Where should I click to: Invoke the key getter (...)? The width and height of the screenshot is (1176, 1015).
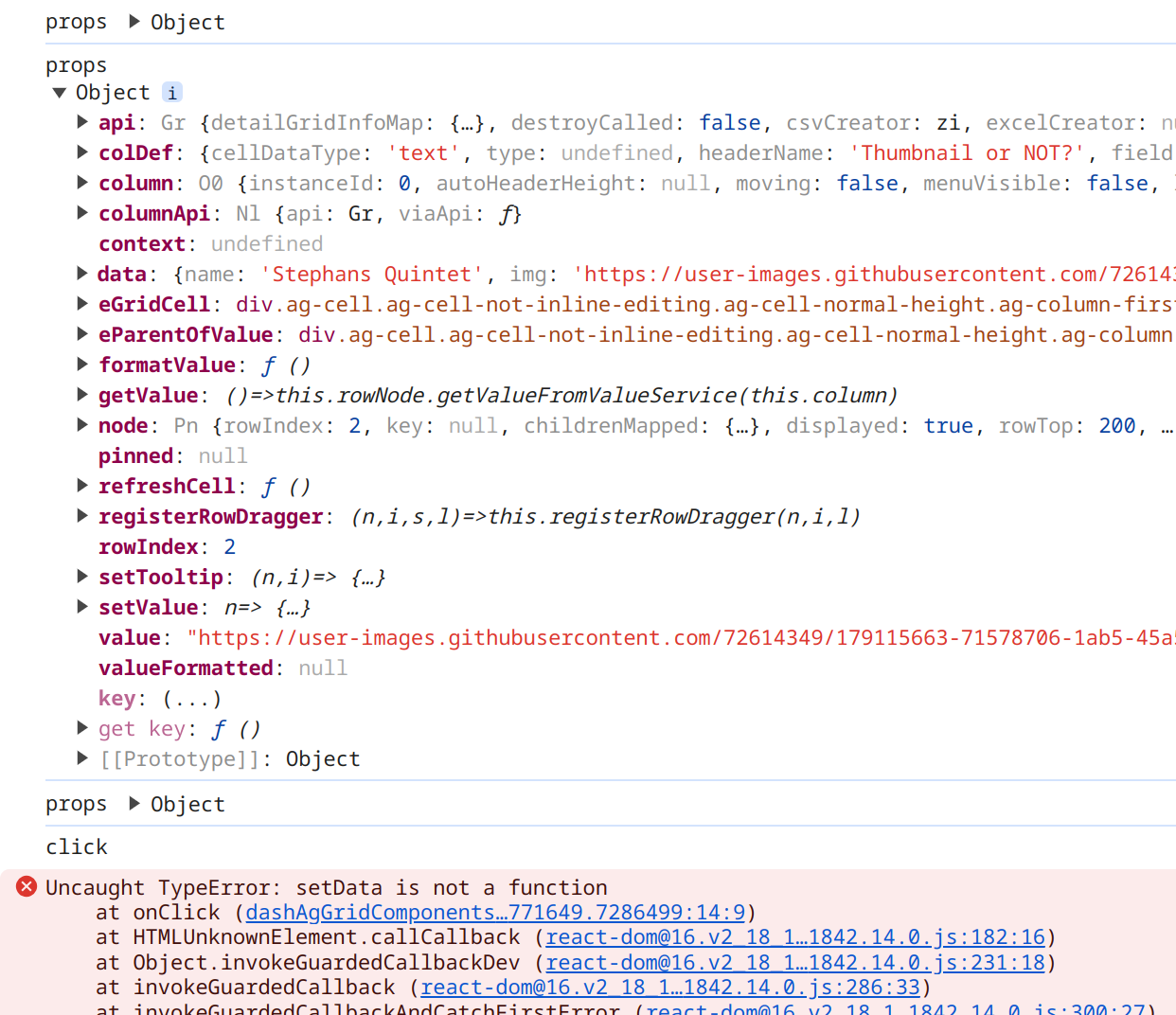pos(192,699)
